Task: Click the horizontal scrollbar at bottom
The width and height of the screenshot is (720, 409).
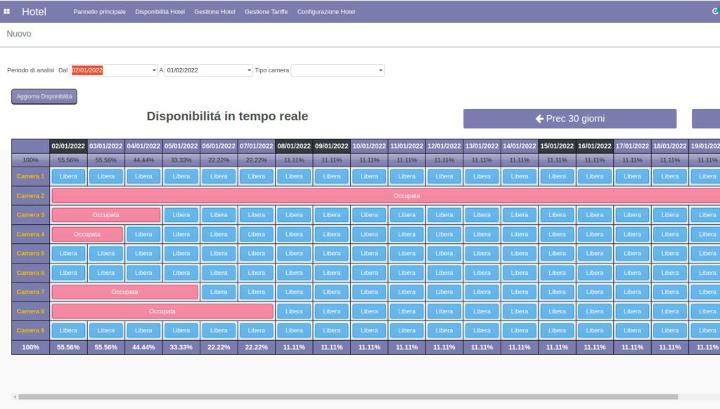Action: tap(350, 397)
